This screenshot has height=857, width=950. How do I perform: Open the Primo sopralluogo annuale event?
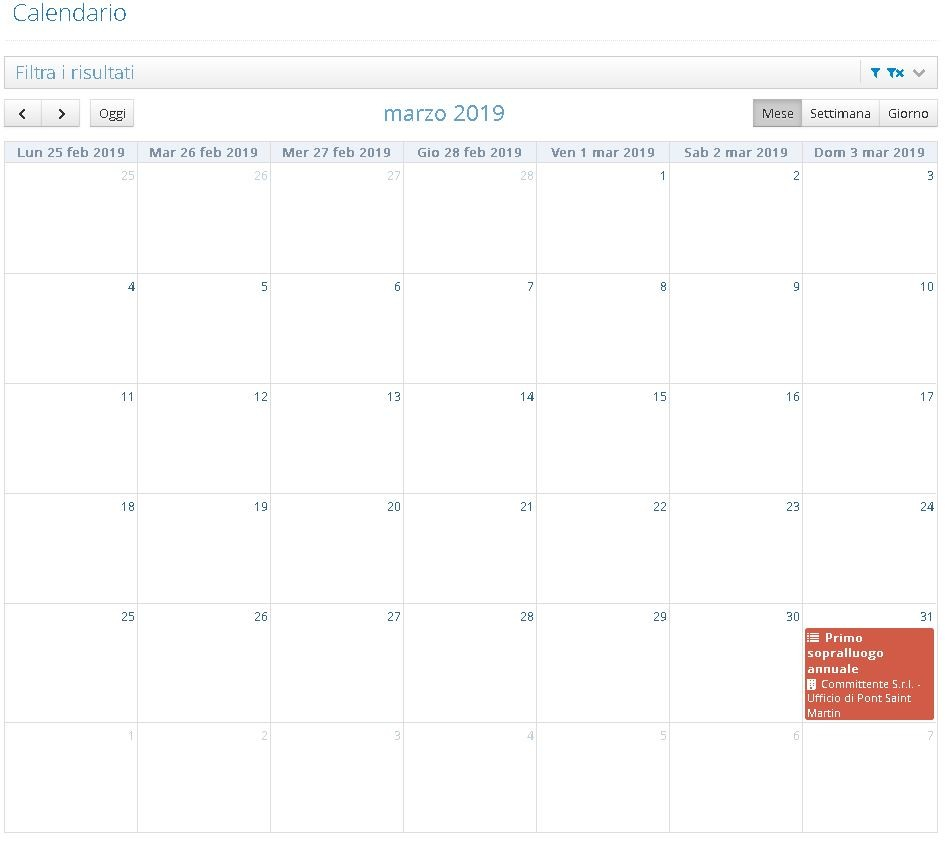[869, 674]
